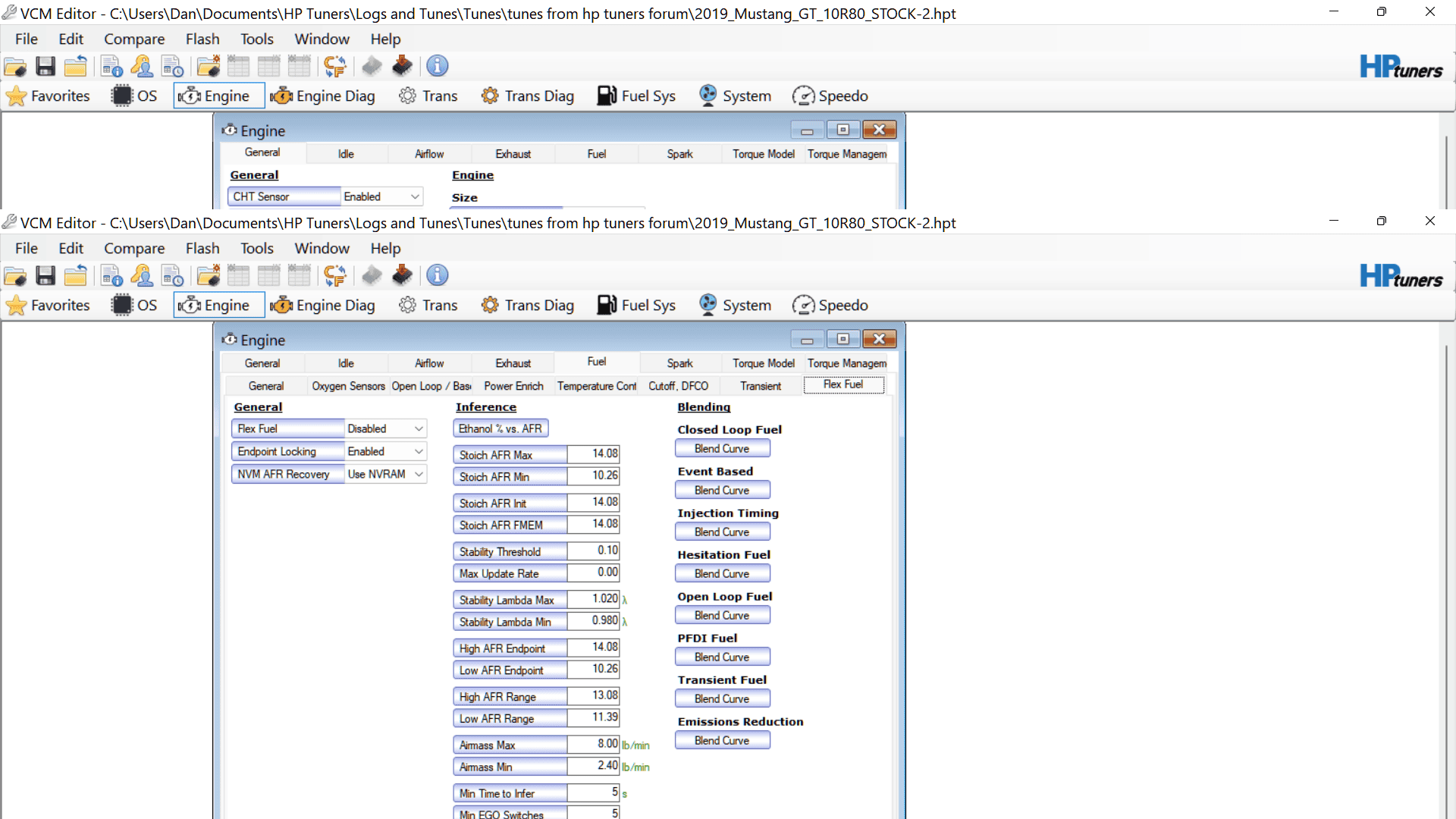Toggle the C/F units icon in lower toolbar
The width and height of the screenshot is (1456, 819).
[x=334, y=276]
